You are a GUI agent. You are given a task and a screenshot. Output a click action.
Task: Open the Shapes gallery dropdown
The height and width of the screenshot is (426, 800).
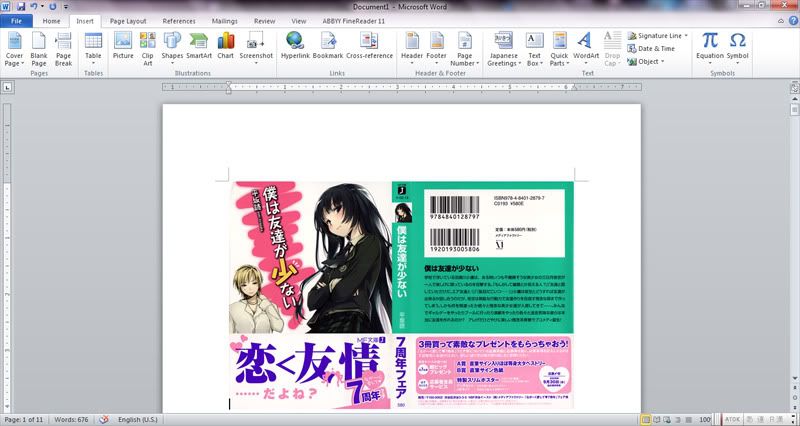[x=172, y=49]
